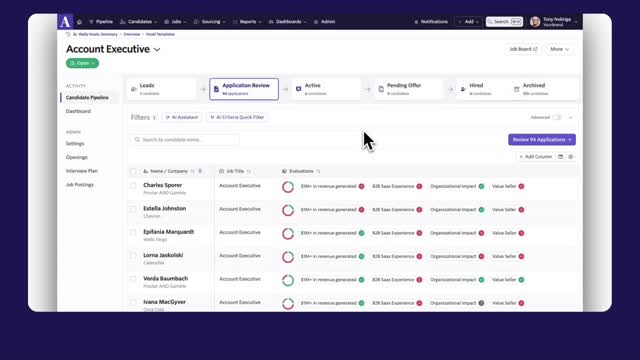Screen dimensions: 640x360
Task: Click Charles Sporer's evaluation score ring
Action: pyautogui.click(x=288, y=187)
